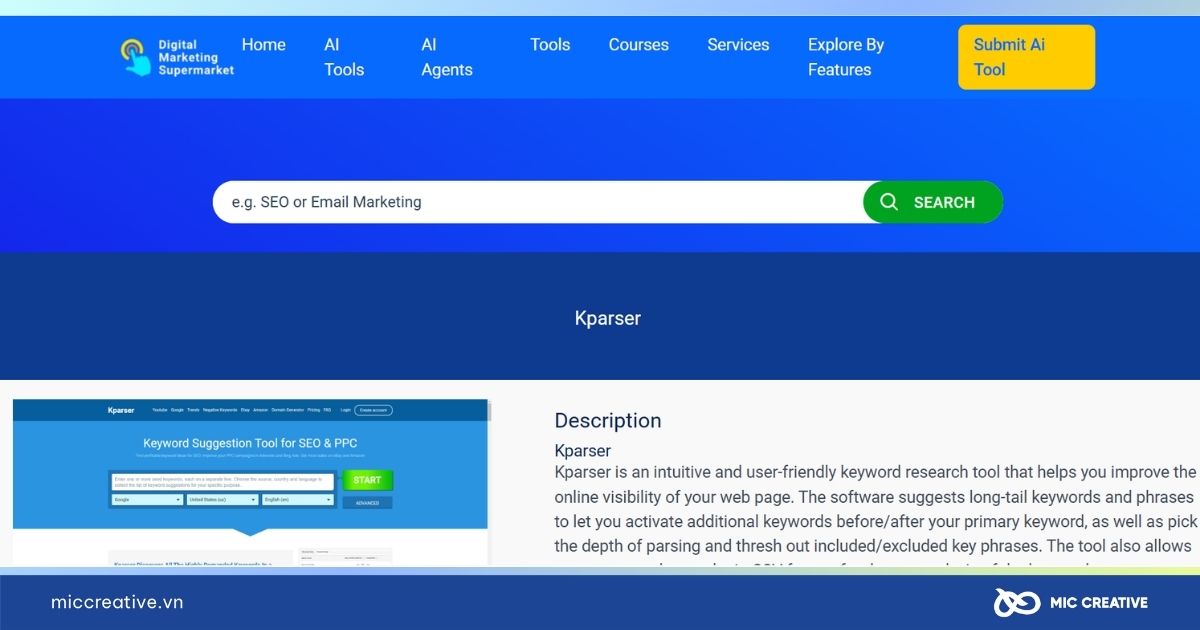This screenshot has height=630, width=1200.
Task: Click the START button in Kparser preview
Action: 366,480
